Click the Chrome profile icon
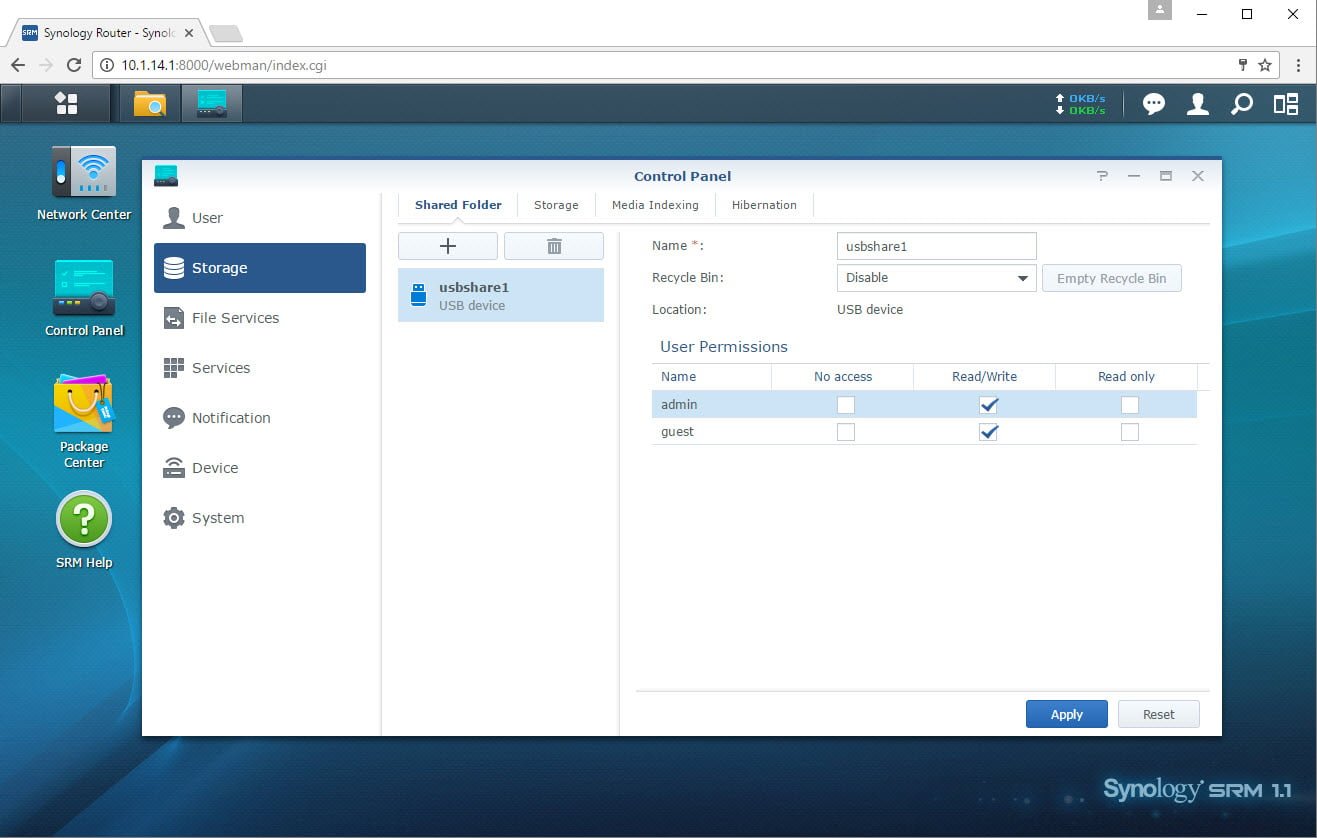 coord(1159,10)
